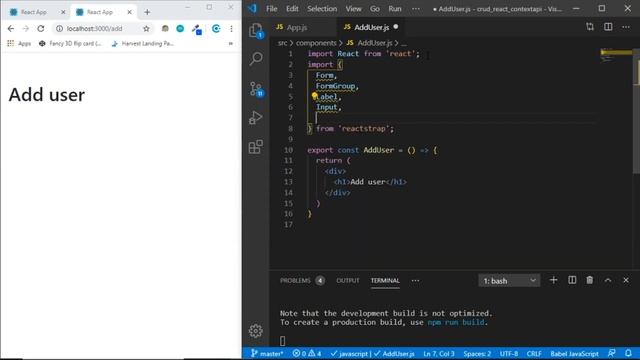
Task: Close the second React App Chrome tab
Action: (x=129, y=12)
